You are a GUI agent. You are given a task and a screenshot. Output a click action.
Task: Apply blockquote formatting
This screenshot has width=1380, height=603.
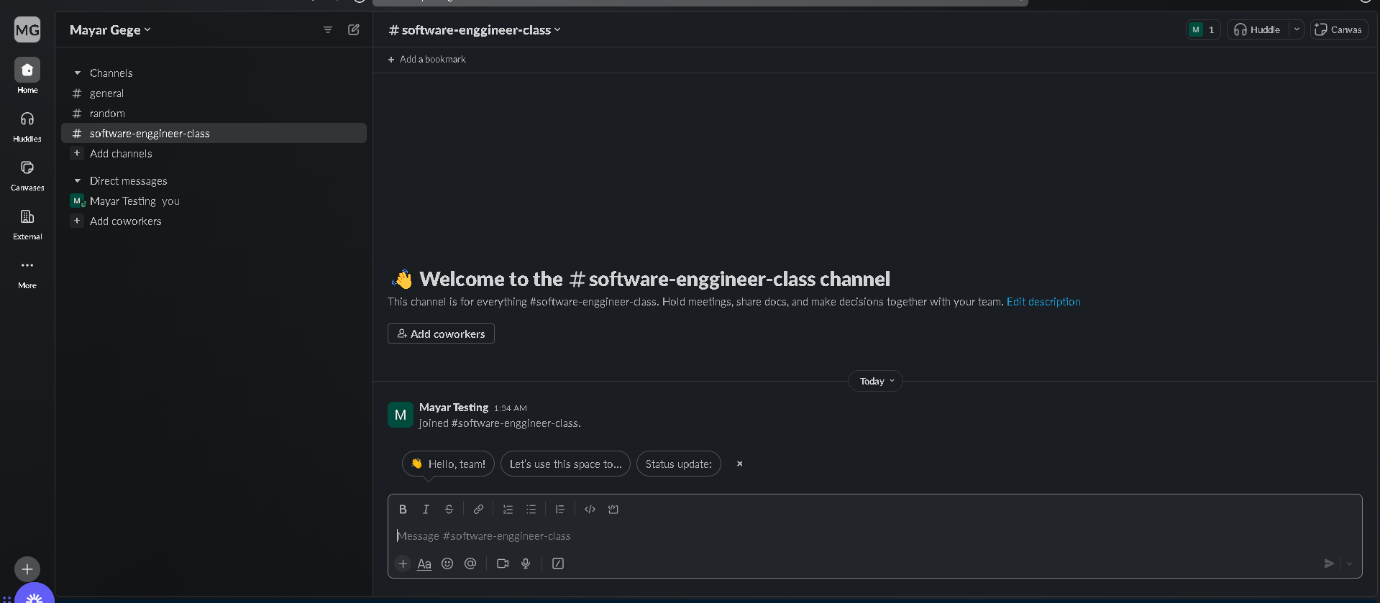pos(561,509)
